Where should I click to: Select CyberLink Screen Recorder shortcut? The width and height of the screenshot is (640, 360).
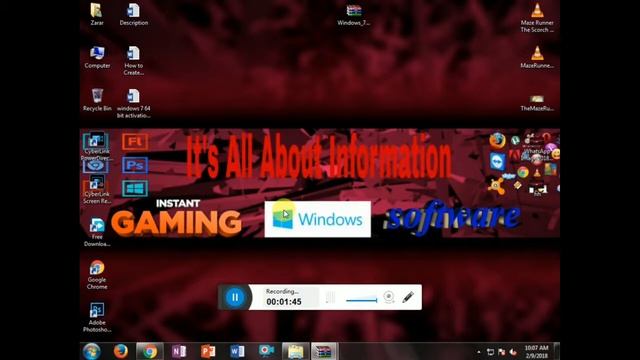[x=97, y=190]
